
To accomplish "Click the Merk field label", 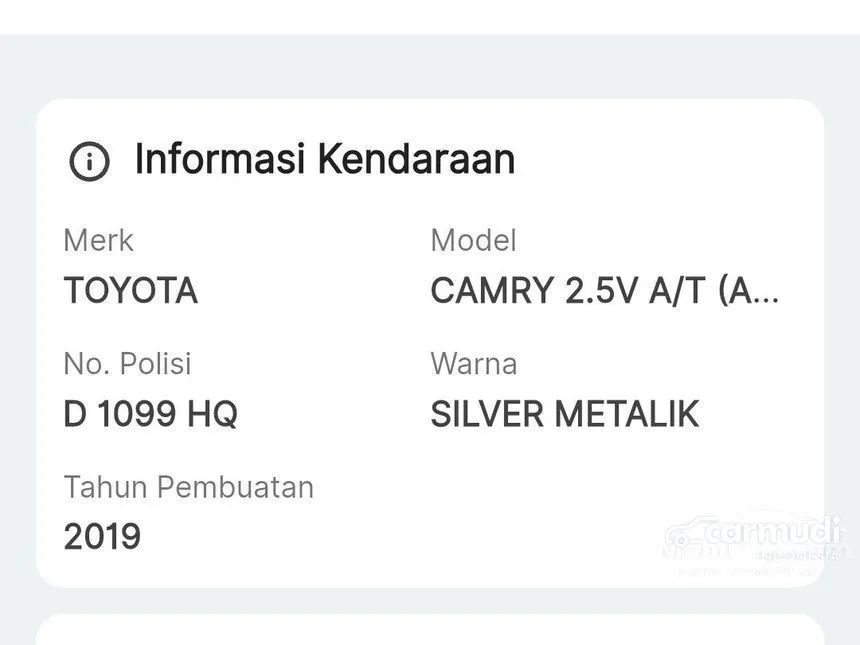I will (98, 240).
